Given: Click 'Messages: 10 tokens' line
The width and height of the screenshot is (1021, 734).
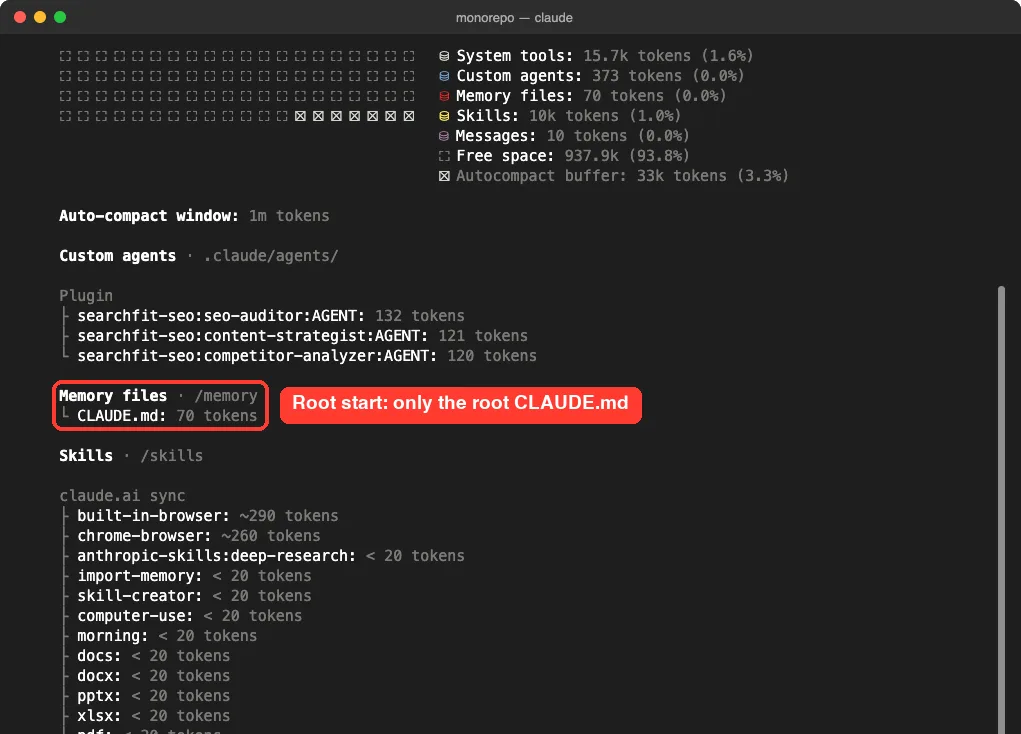Looking at the screenshot, I should (x=572, y=136).
